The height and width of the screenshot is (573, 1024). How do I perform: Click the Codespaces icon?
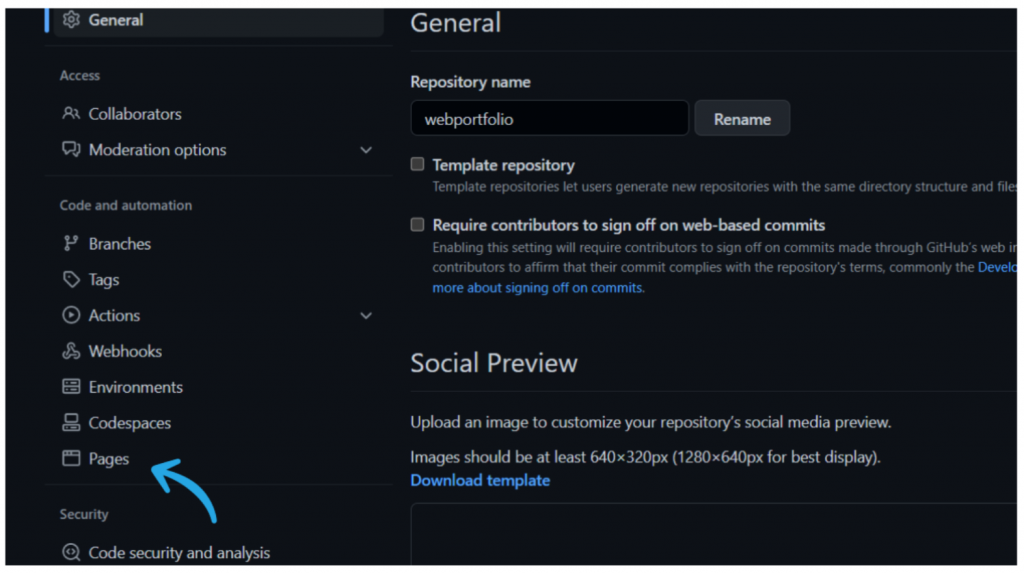point(71,423)
